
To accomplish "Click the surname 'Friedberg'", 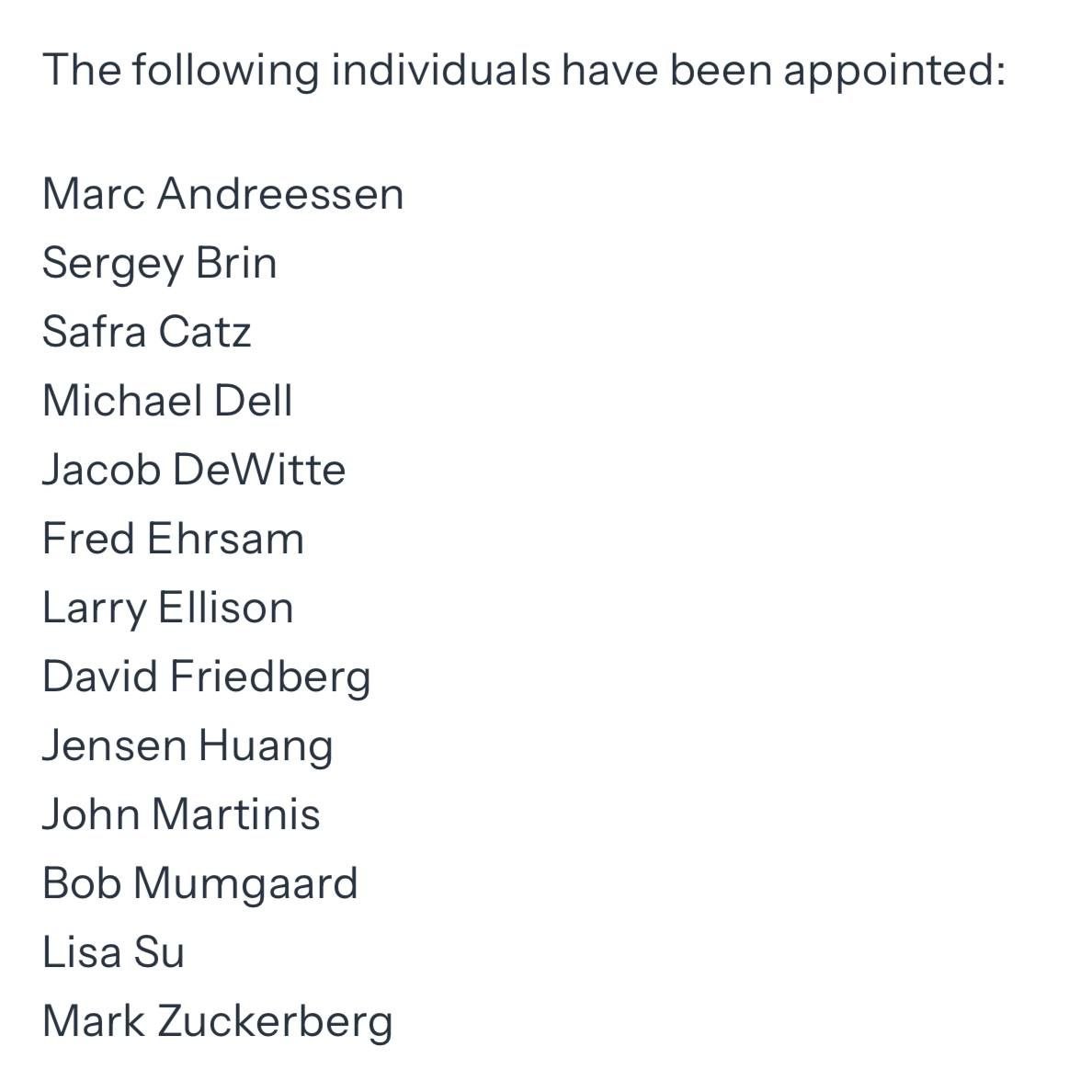I will (270, 677).
